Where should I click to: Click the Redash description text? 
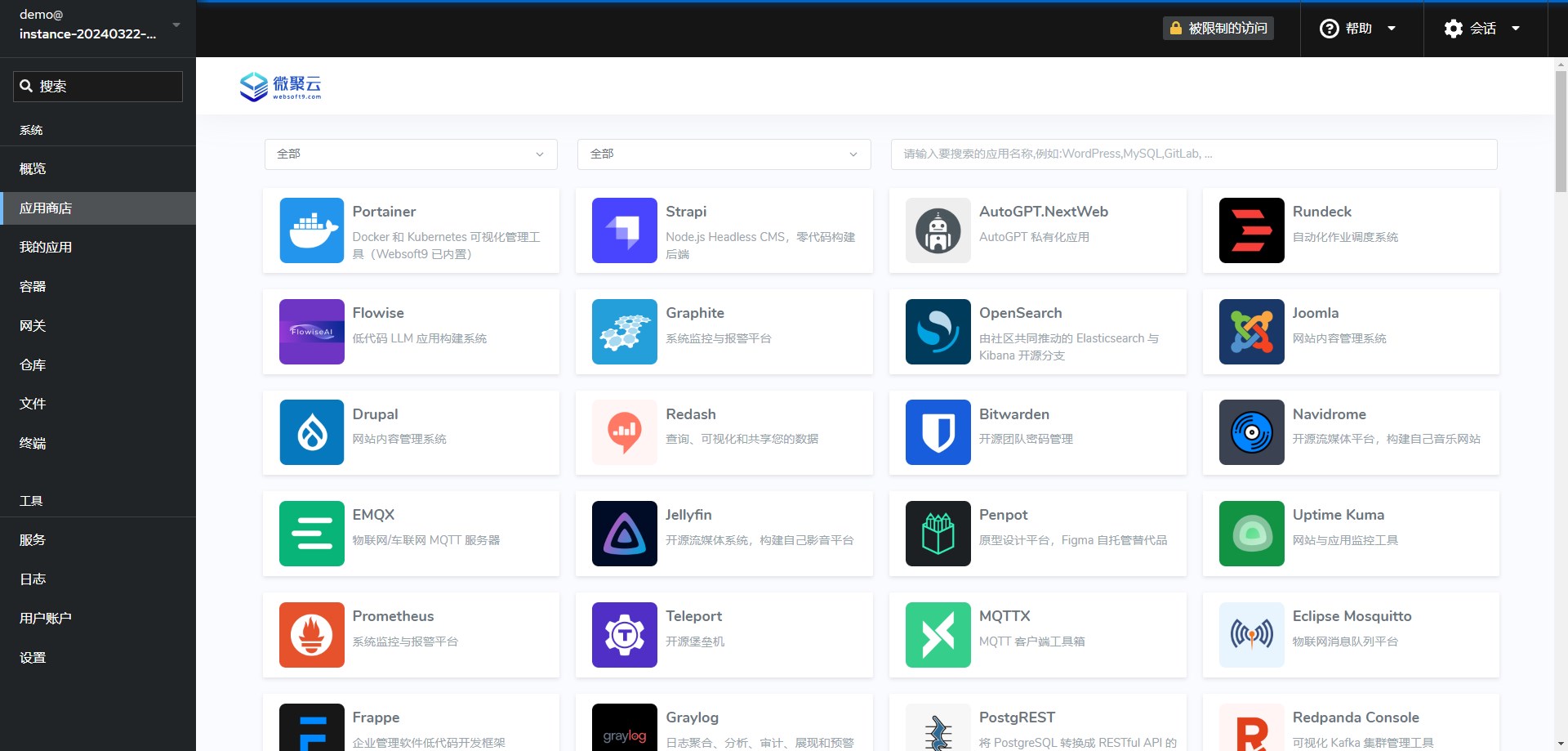[x=742, y=439]
